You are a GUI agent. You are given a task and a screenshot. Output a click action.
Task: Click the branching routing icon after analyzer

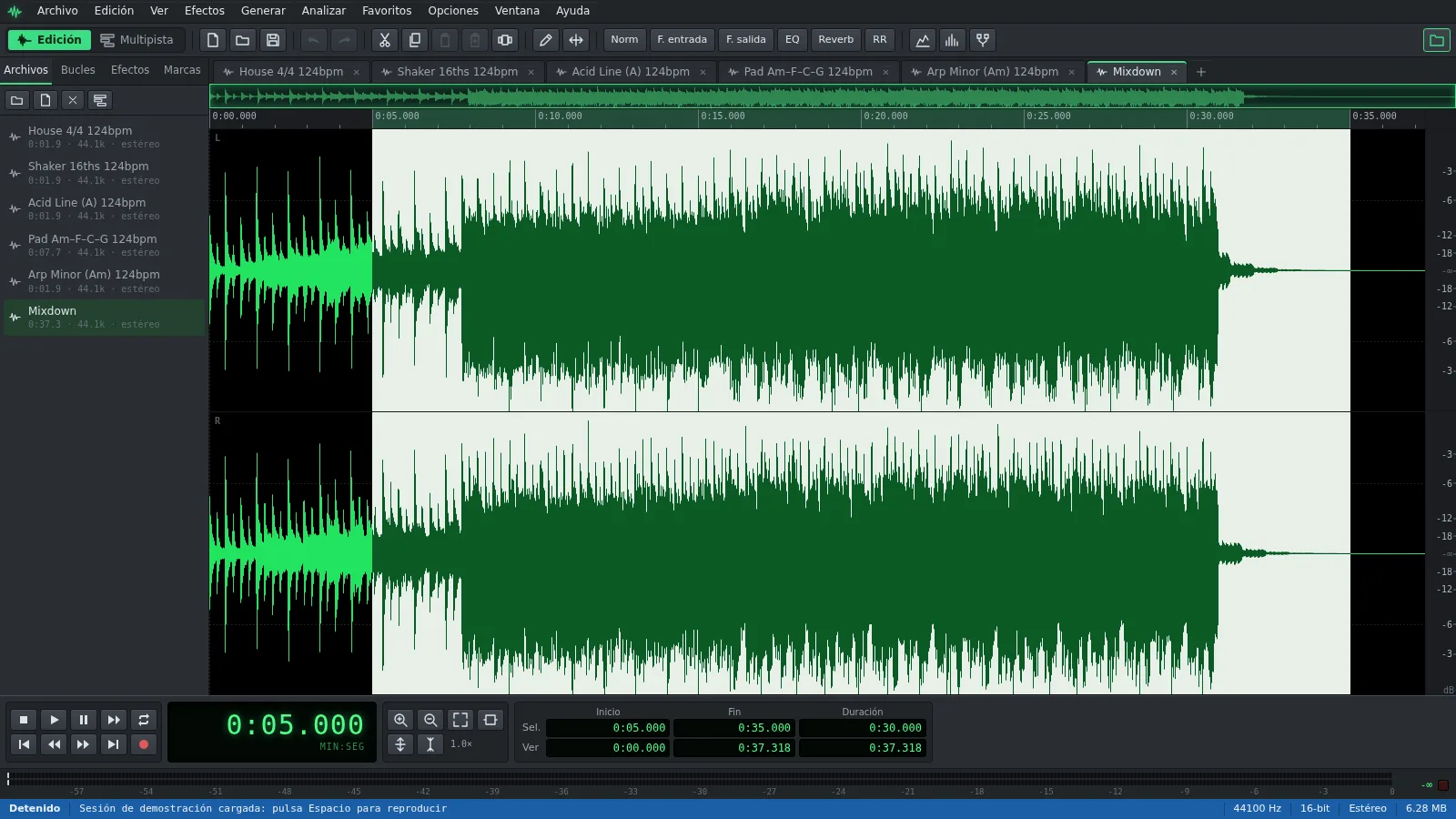pos(983,40)
